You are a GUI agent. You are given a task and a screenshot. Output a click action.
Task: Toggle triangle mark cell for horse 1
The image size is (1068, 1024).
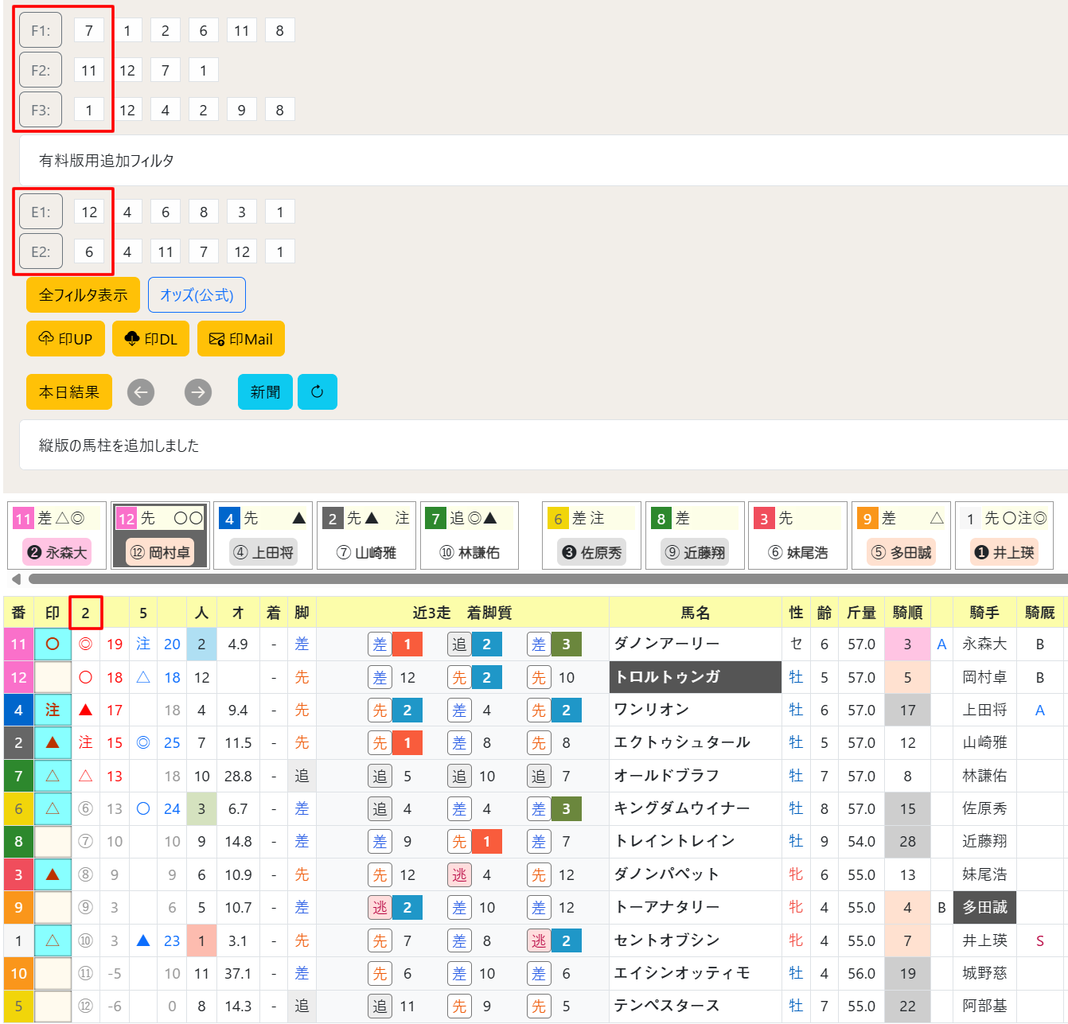[52, 941]
